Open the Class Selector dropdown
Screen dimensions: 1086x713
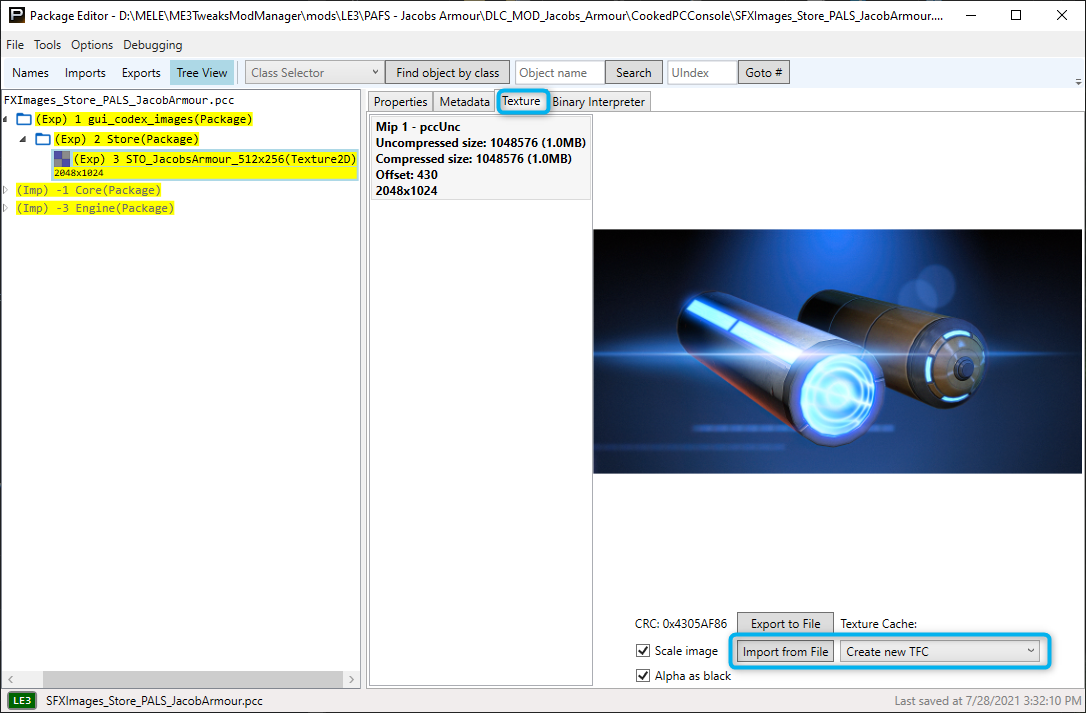click(314, 73)
